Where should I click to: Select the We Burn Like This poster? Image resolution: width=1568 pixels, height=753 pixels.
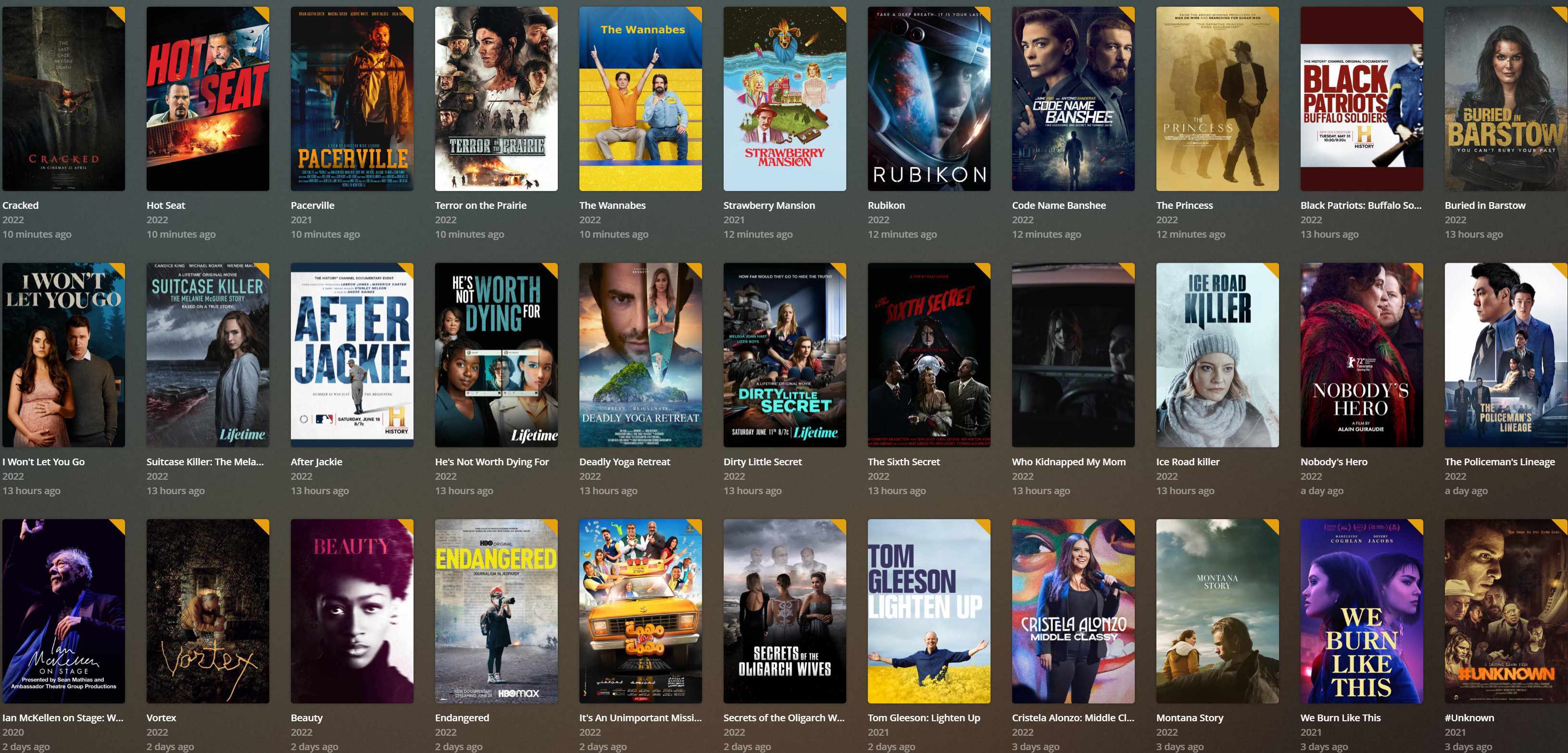point(1362,611)
